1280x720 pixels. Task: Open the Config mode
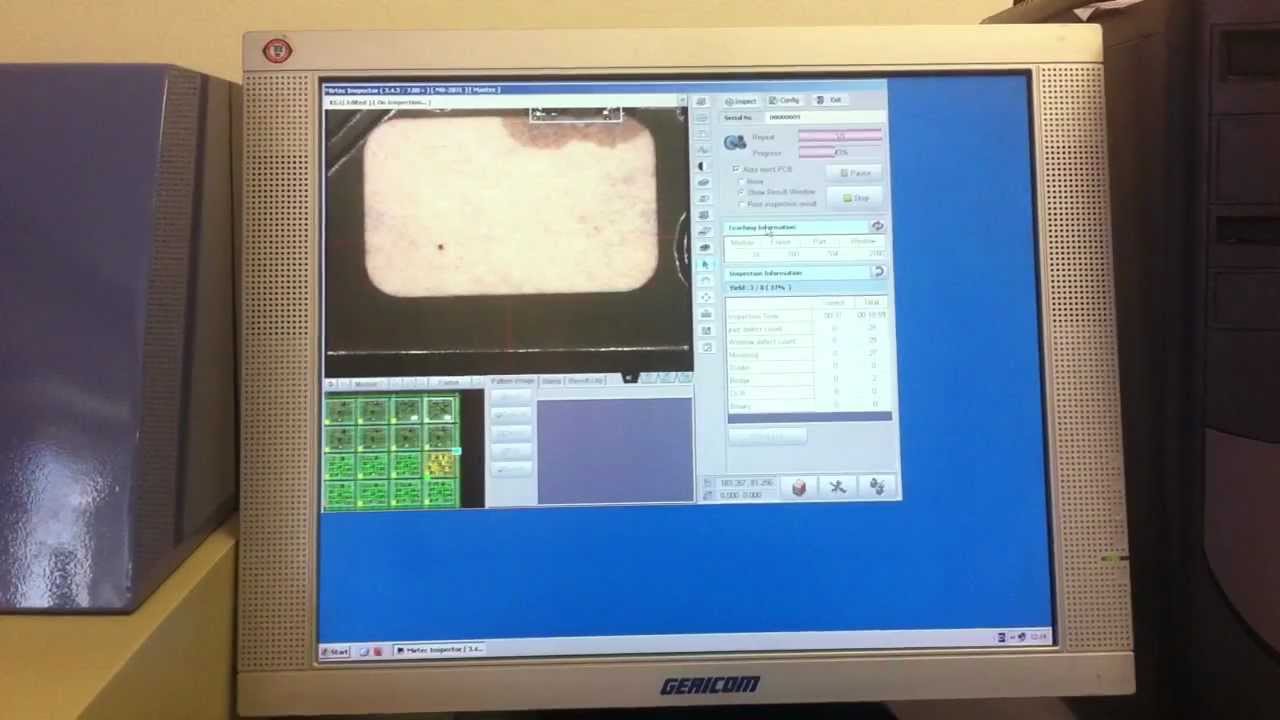pyautogui.click(x=785, y=100)
